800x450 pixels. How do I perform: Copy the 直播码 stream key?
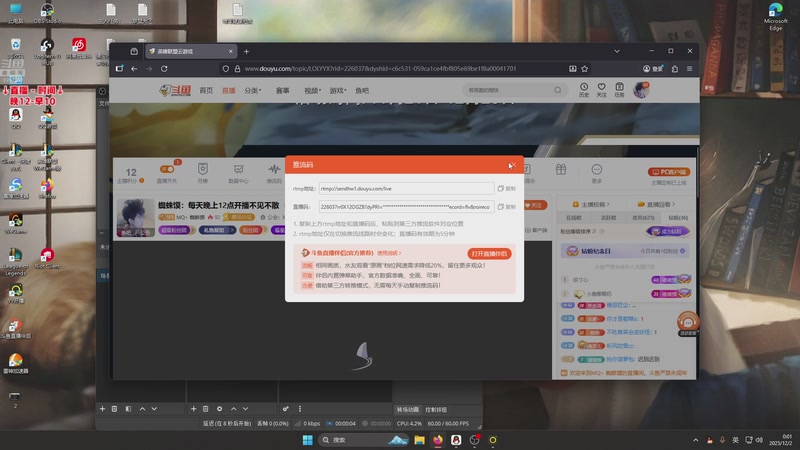click(507, 207)
